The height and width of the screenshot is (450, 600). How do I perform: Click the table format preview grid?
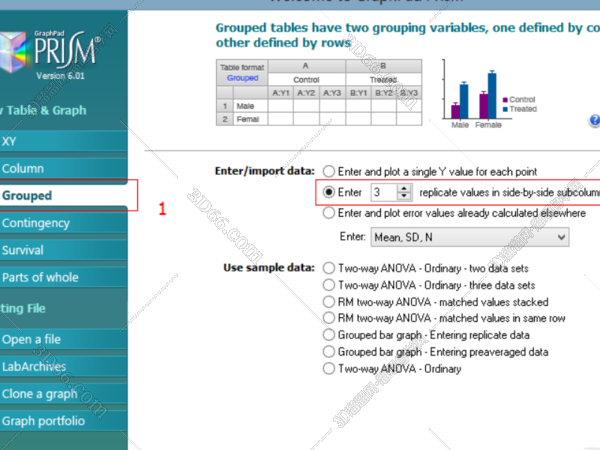tap(320, 93)
